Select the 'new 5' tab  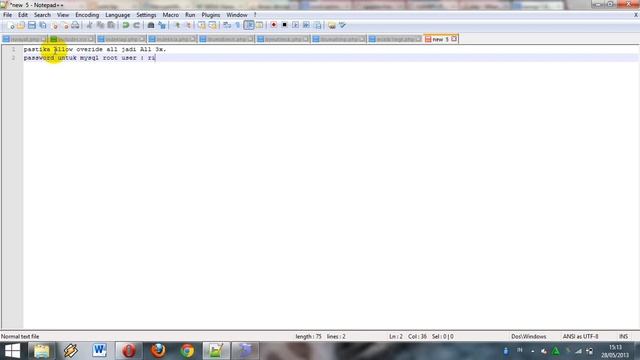pos(440,39)
